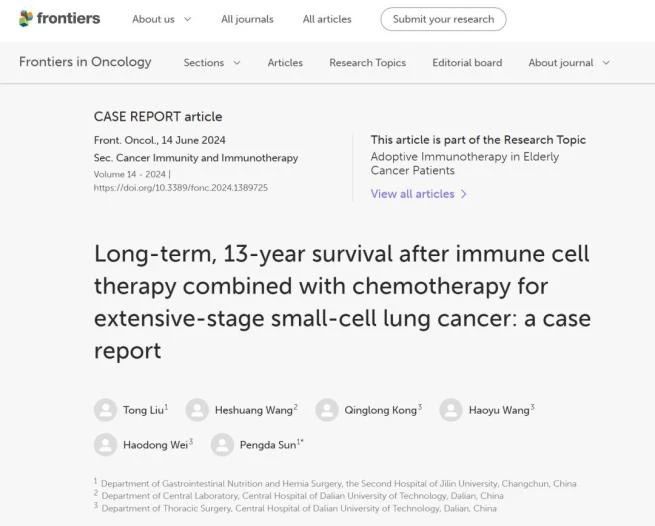Open All journals from top navigation
The image size is (655, 526).
[247, 19]
